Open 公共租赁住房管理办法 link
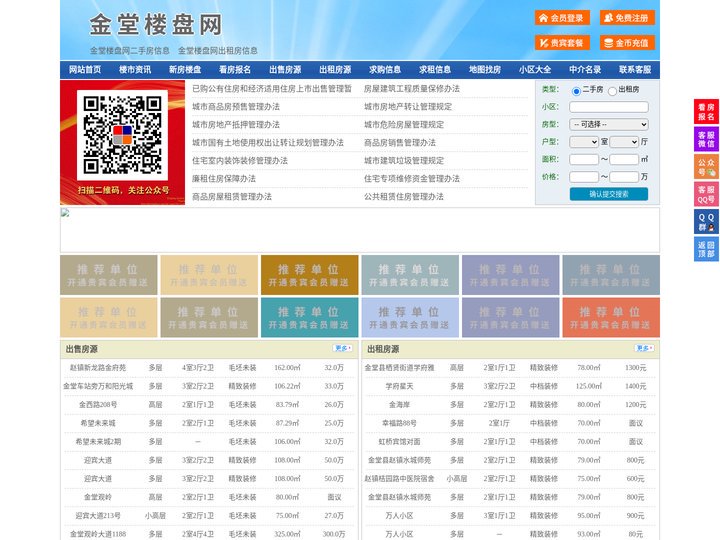Viewport: 720px width, 540px height. tap(404, 197)
